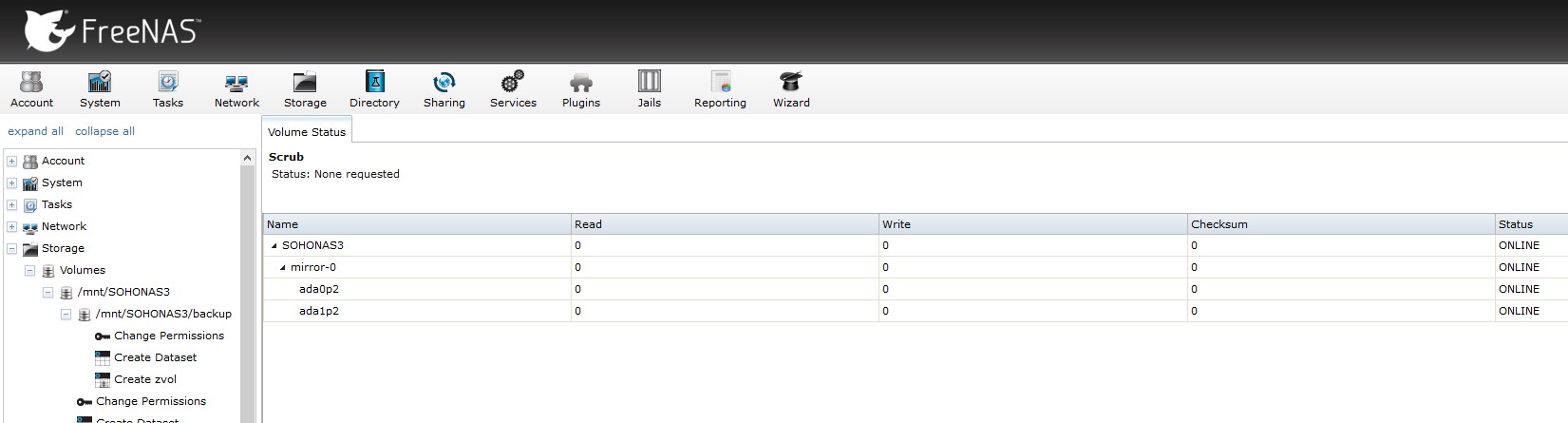The height and width of the screenshot is (423, 1568).
Task: Collapse the /mnt/SOHONAS3/backup tree node
Action: coord(66,315)
